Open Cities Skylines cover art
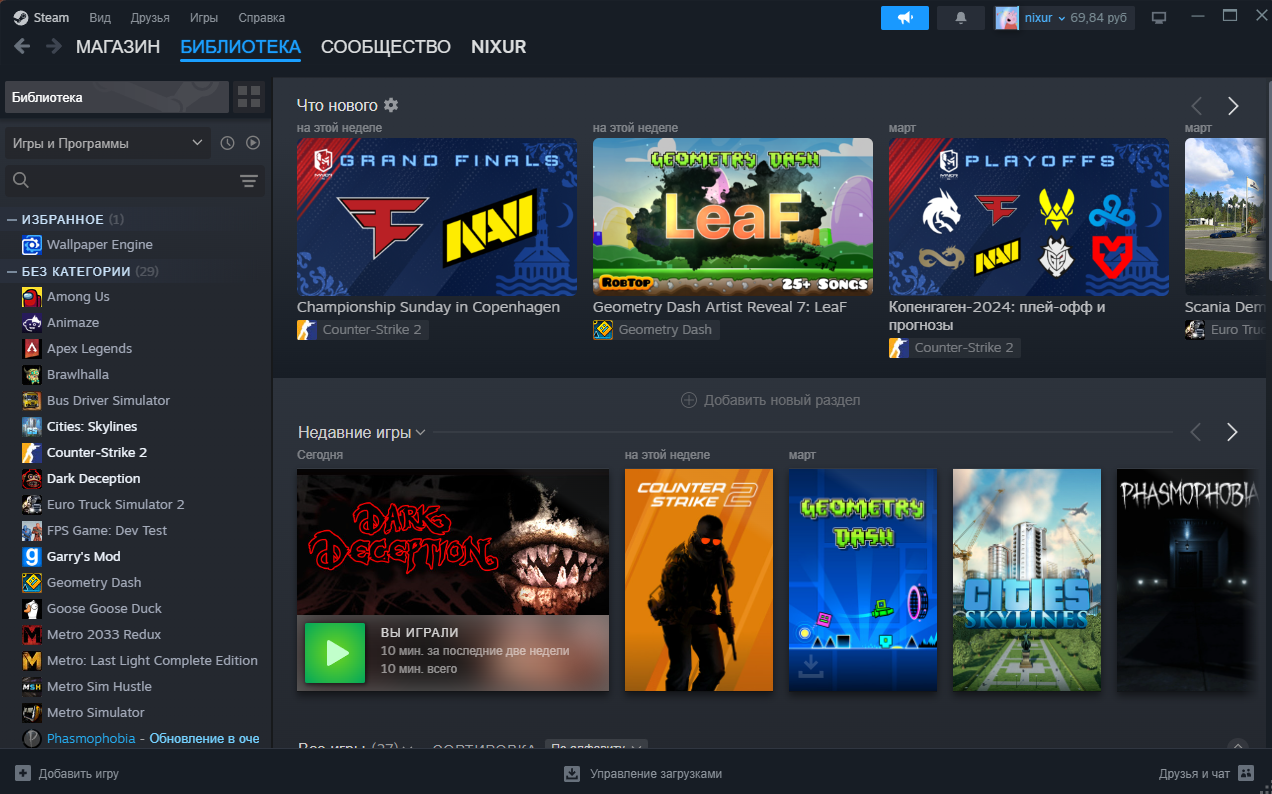1272x794 pixels. coord(1027,580)
